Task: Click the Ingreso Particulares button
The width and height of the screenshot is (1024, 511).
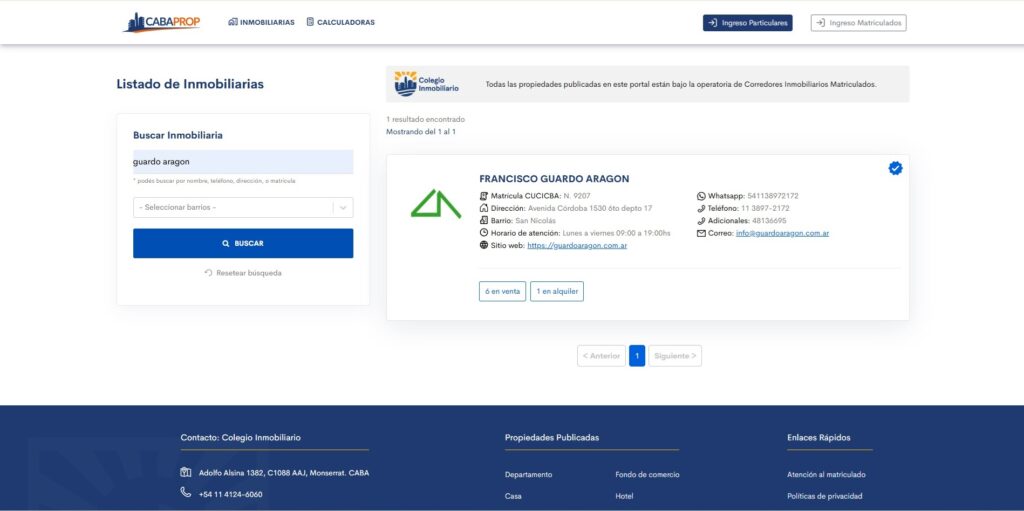Action: click(x=747, y=22)
